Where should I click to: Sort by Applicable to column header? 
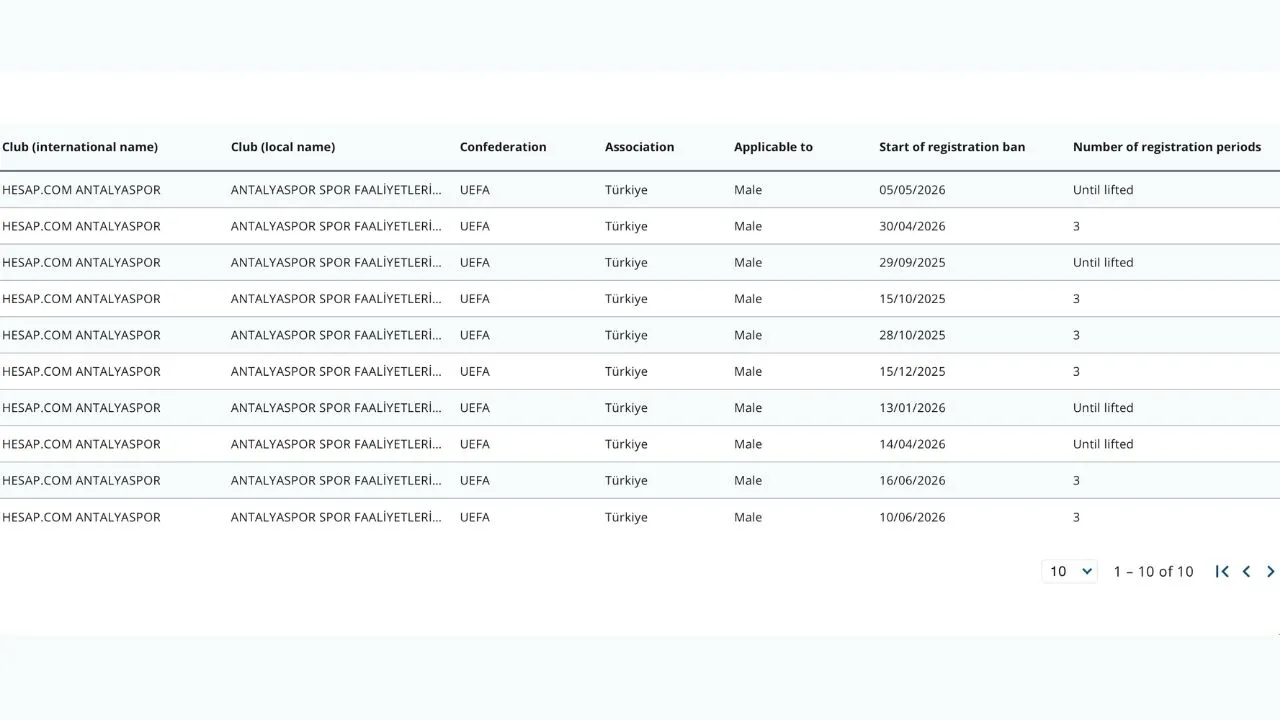tap(773, 147)
